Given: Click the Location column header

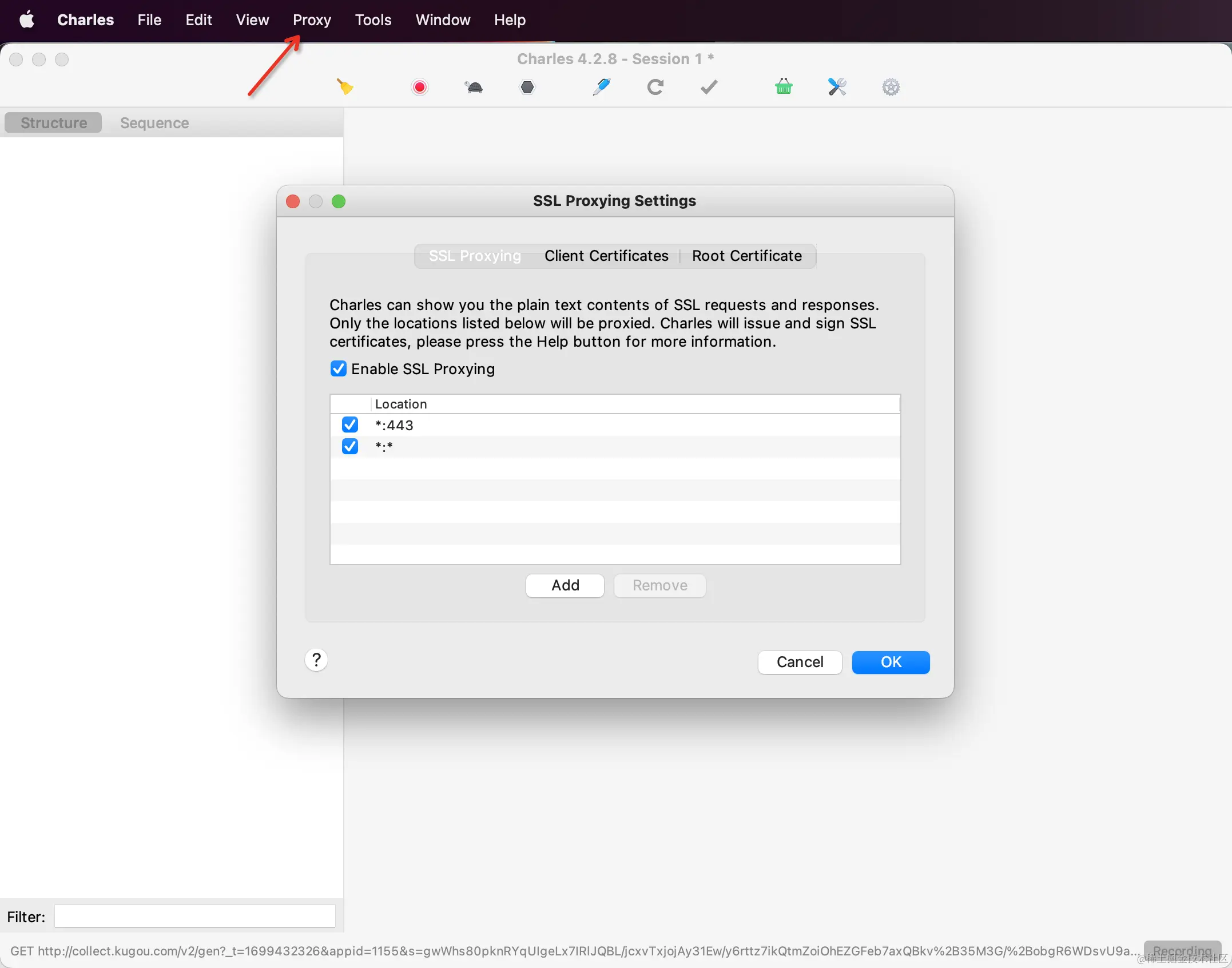Looking at the screenshot, I should (x=635, y=404).
